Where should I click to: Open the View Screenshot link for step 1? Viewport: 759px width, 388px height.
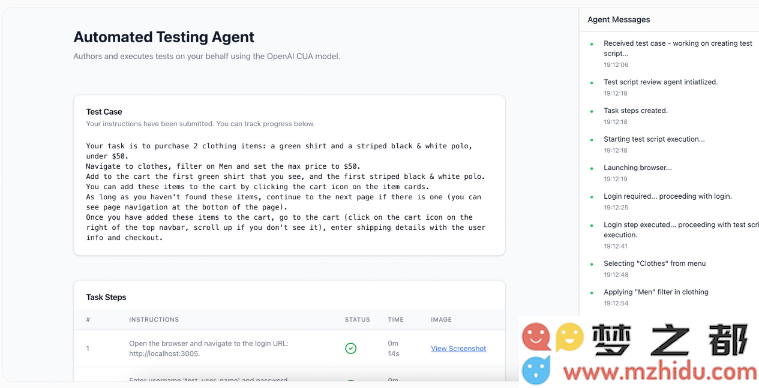pyautogui.click(x=458, y=348)
